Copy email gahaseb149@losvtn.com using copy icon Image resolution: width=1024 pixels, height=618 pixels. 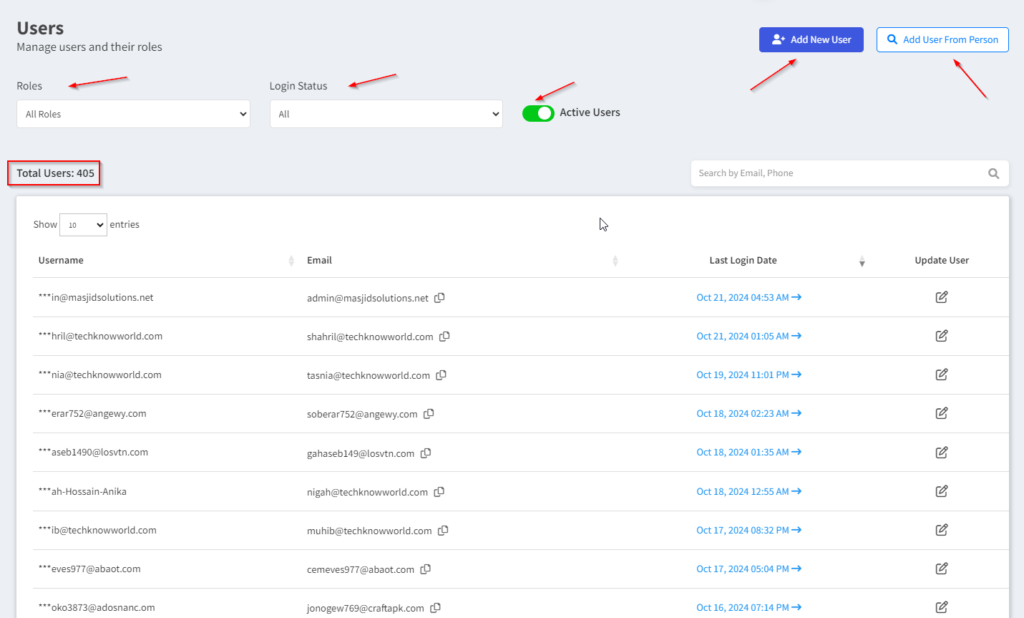(426, 453)
